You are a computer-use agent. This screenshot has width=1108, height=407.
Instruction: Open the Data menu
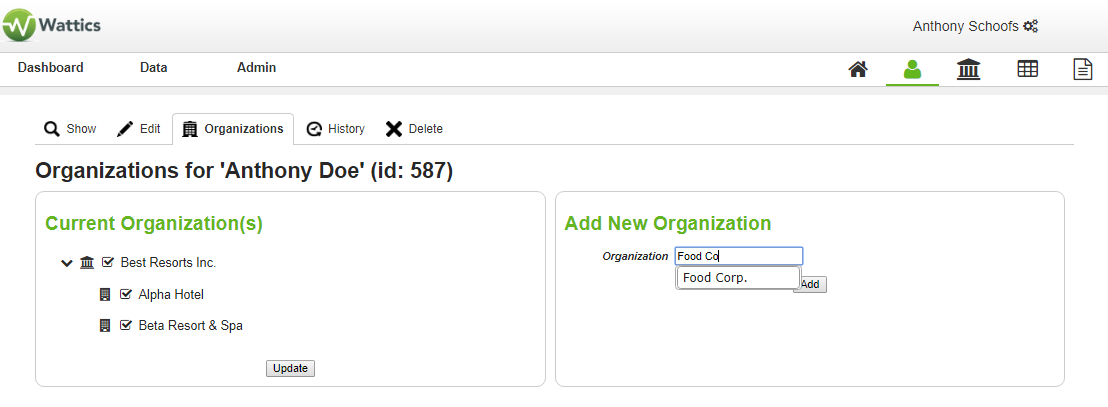(x=153, y=68)
